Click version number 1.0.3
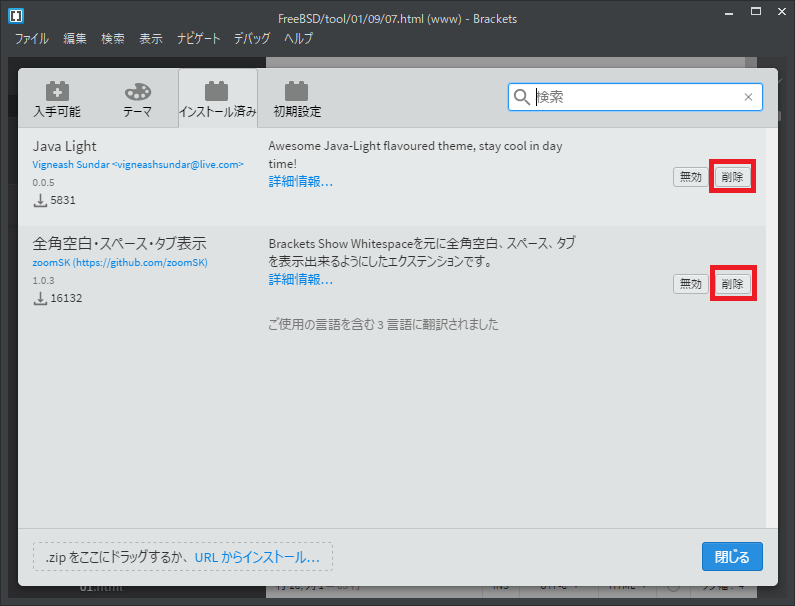Screen dimensions: 795x606 [43, 280]
